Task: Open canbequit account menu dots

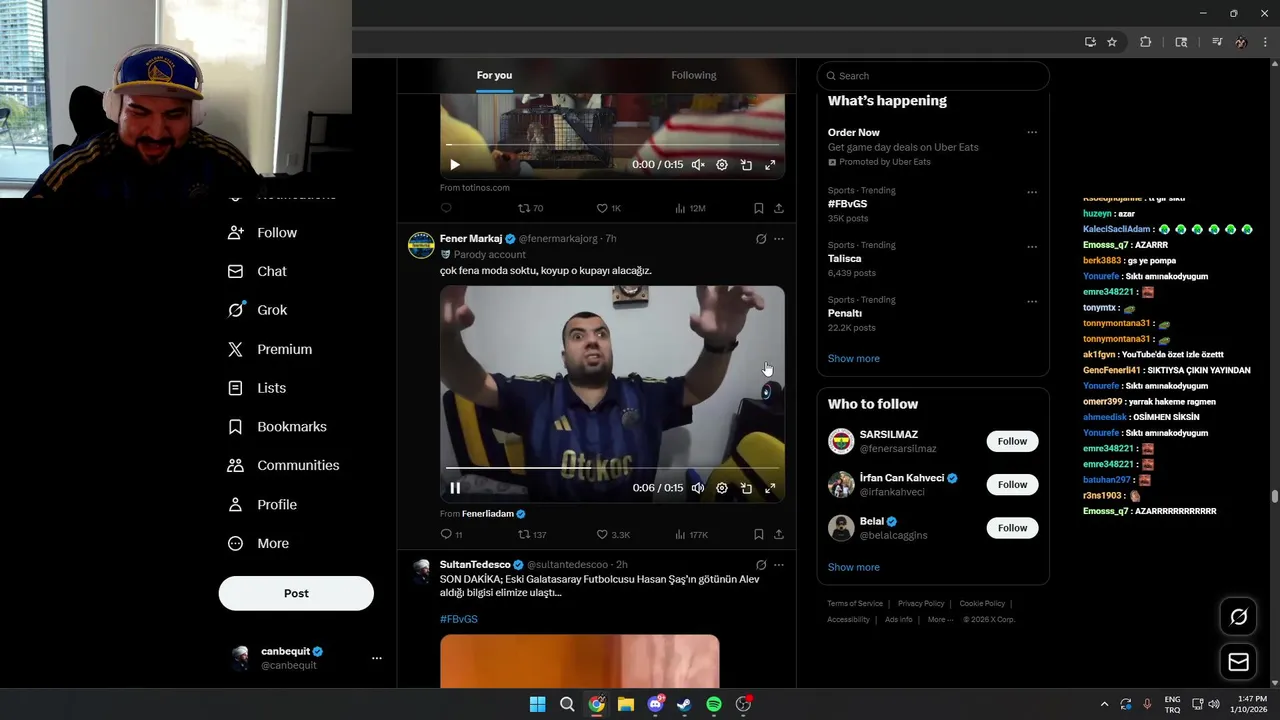Action: (x=377, y=658)
